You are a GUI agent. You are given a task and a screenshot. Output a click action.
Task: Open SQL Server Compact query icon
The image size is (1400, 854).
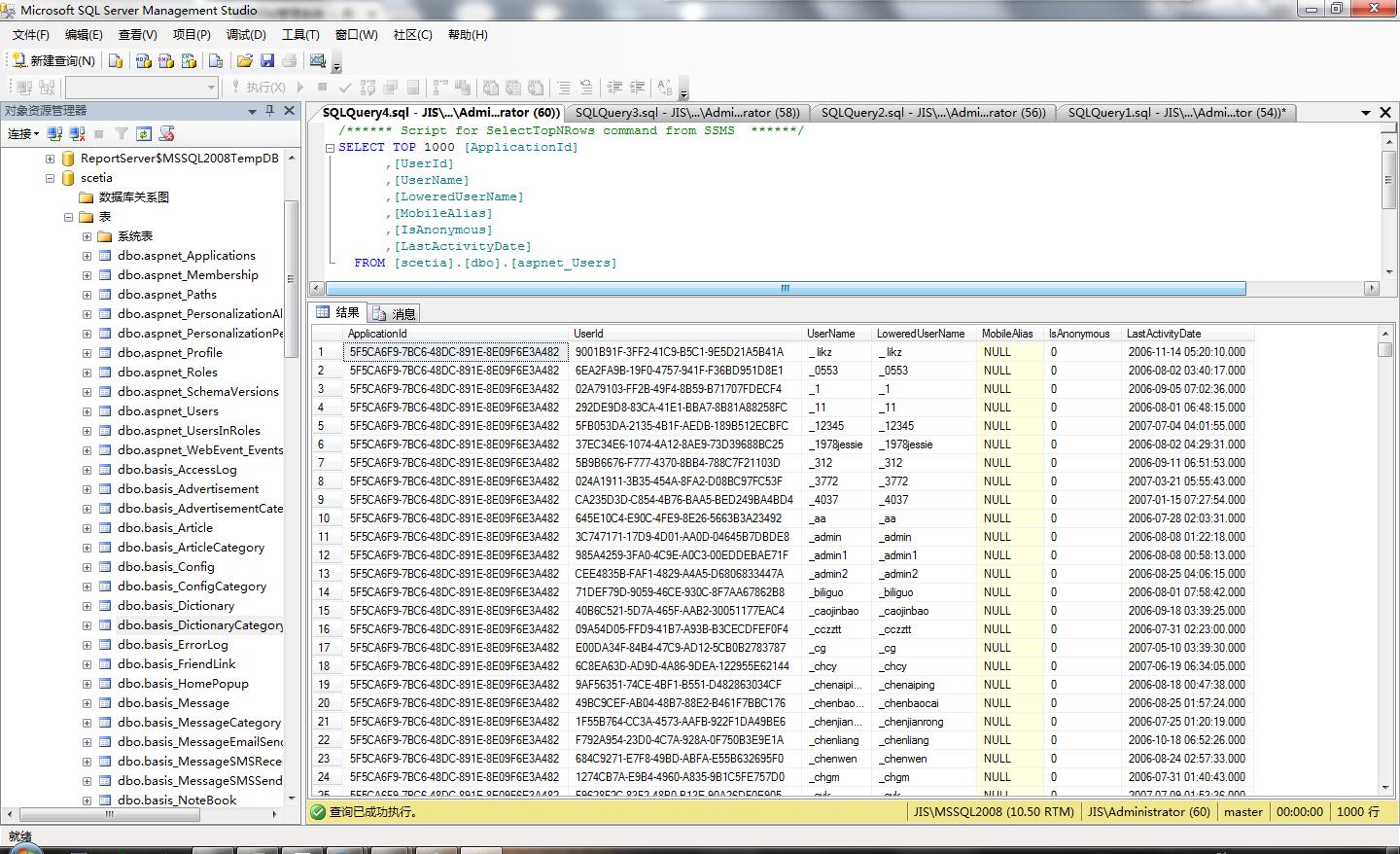[216, 60]
